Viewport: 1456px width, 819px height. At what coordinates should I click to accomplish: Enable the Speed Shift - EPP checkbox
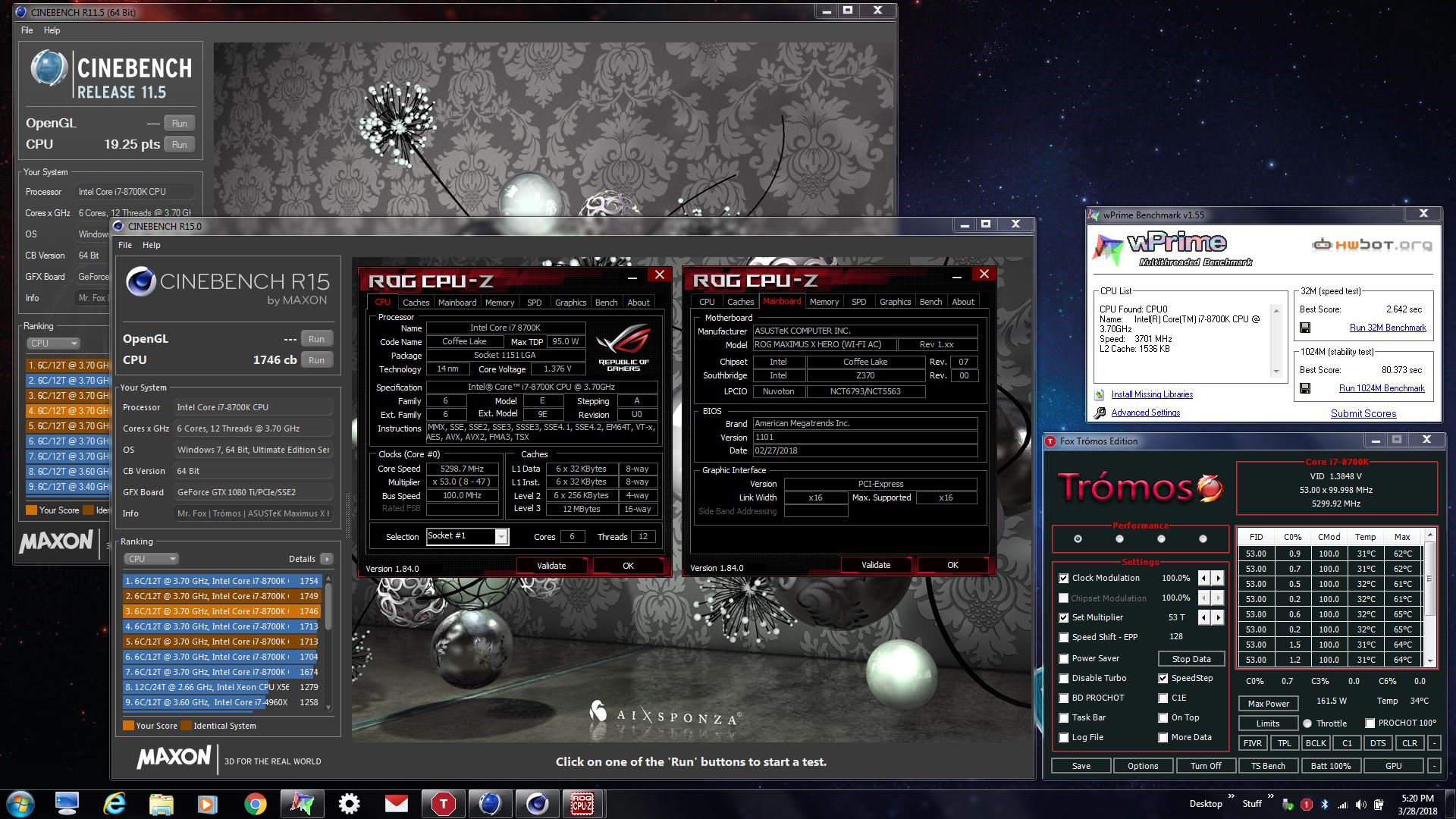click(x=1064, y=637)
